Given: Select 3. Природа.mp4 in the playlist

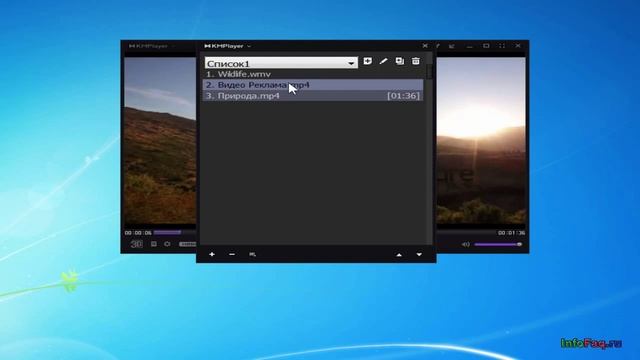Looking at the screenshot, I should click(313, 96).
